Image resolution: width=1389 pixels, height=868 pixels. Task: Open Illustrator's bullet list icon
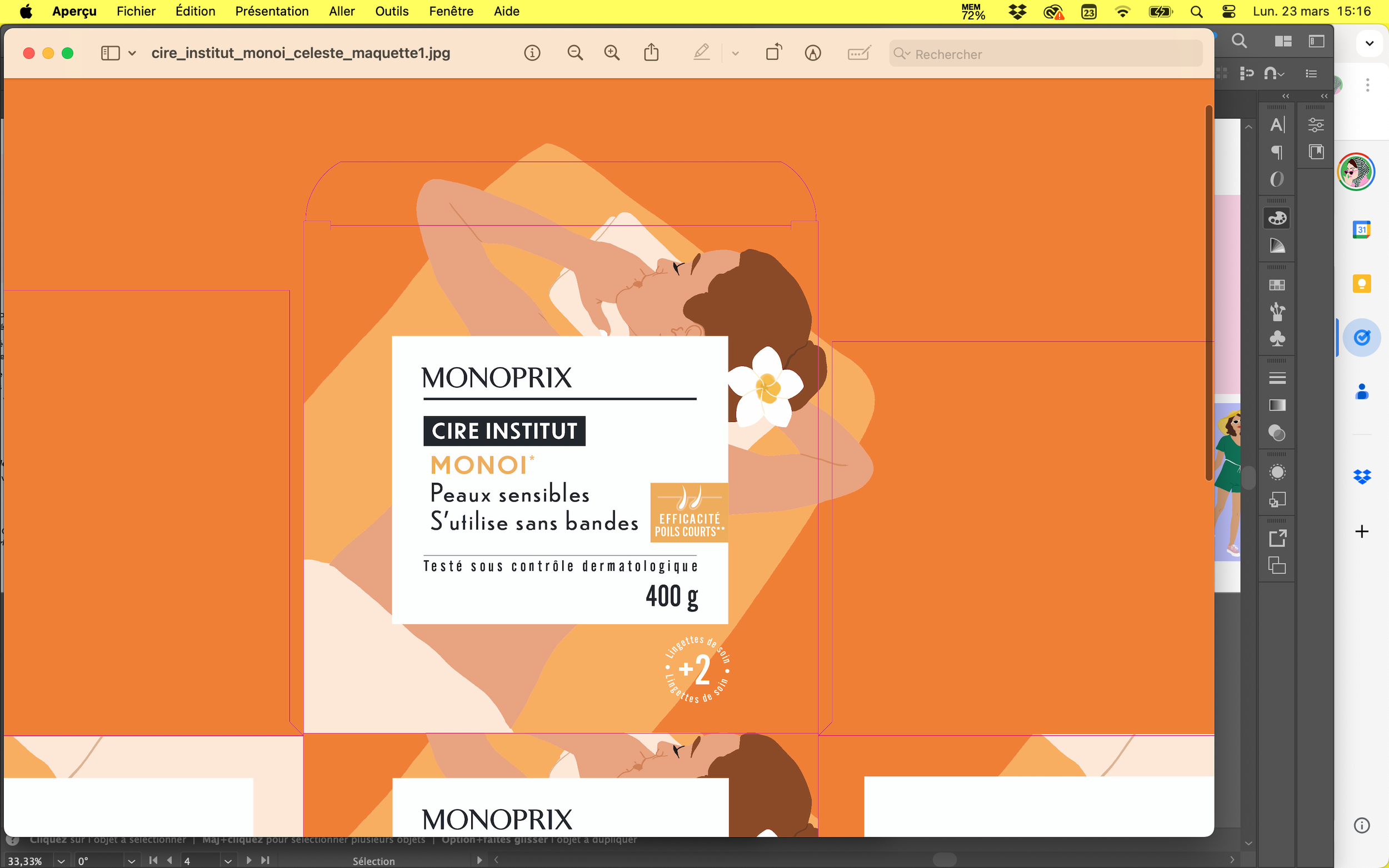(1311, 73)
